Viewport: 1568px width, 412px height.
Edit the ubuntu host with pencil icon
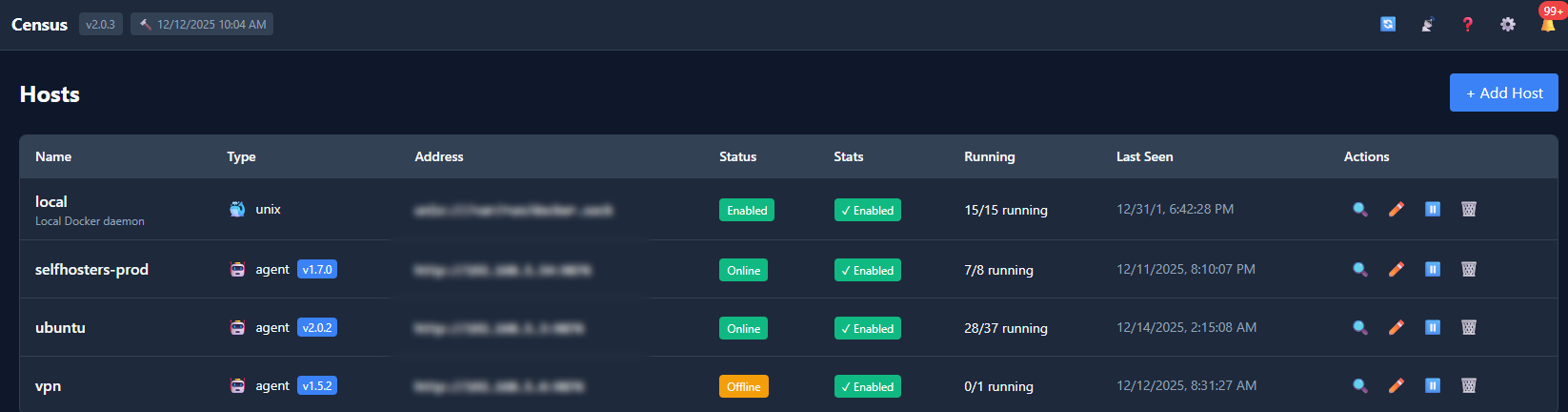click(1396, 327)
